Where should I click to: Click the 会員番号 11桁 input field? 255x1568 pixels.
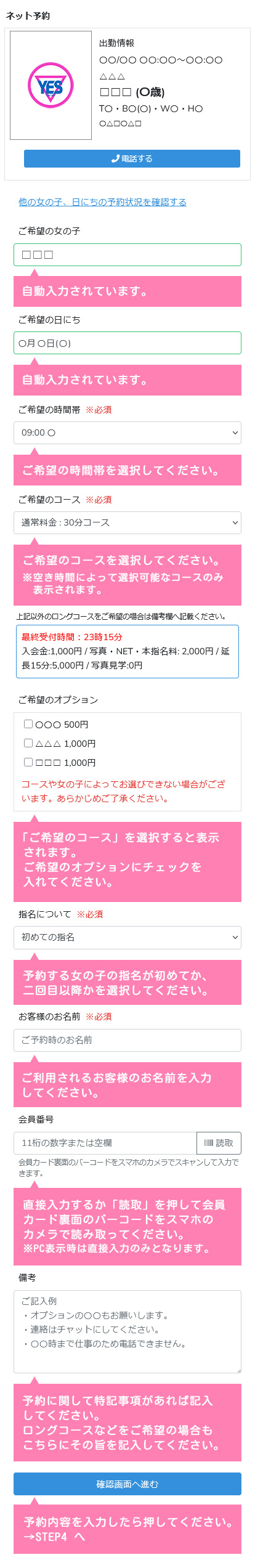(105, 1143)
